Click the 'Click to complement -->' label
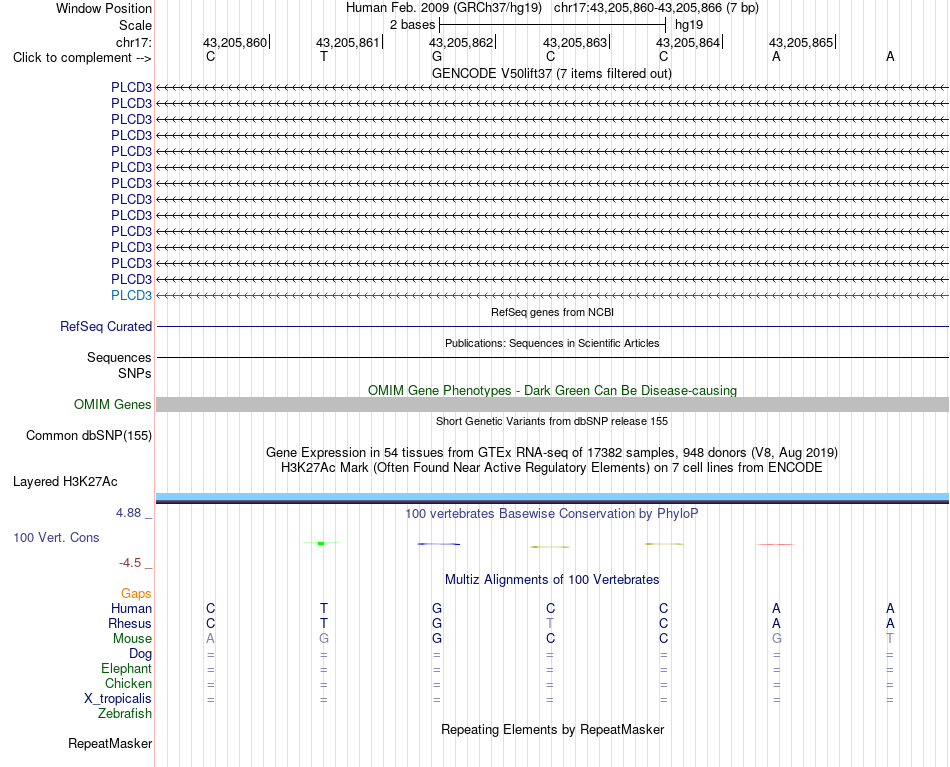The height and width of the screenshot is (767, 950). pyautogui.click(x=82, y=58)
